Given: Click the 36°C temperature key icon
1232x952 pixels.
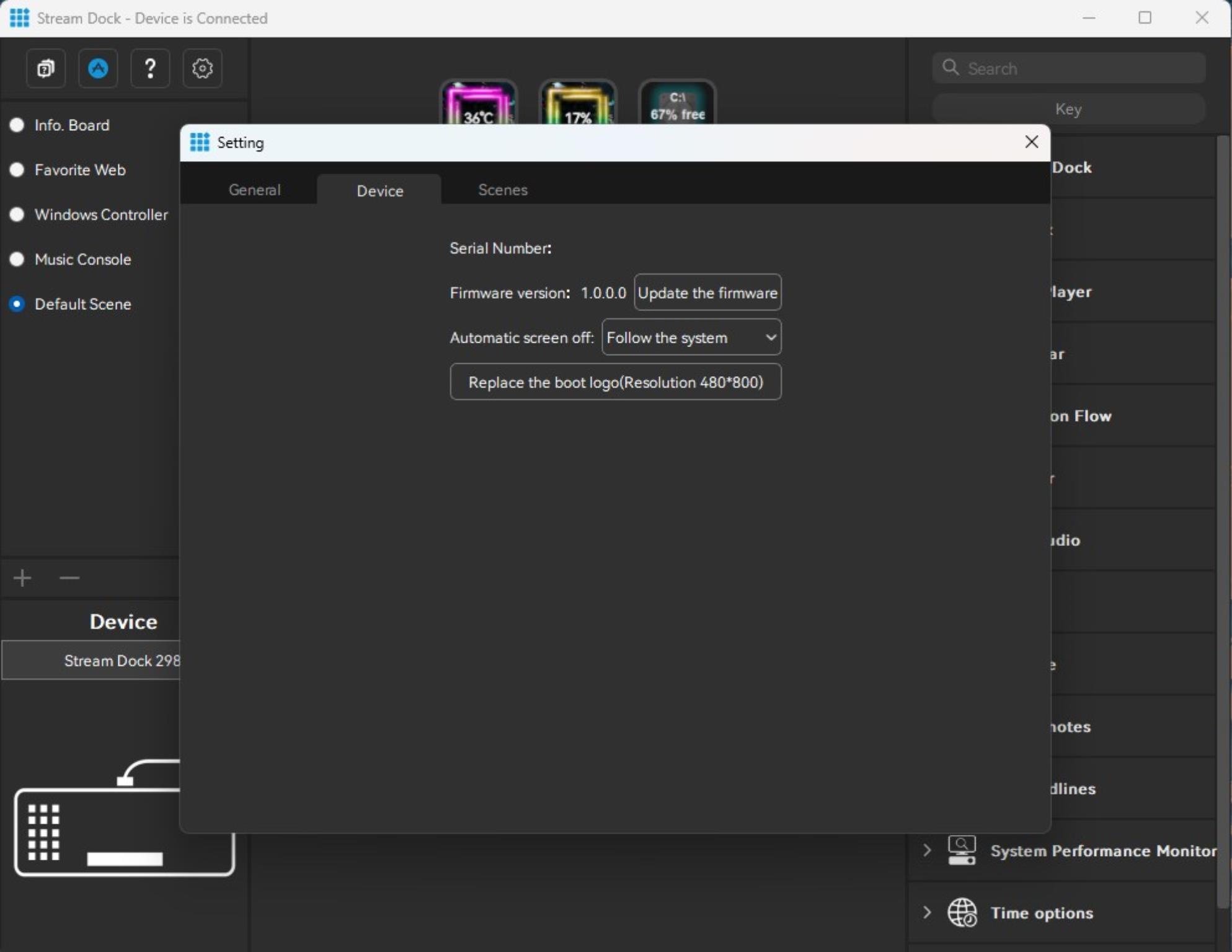Looking at the screenshot, I should tap(479, 103).
